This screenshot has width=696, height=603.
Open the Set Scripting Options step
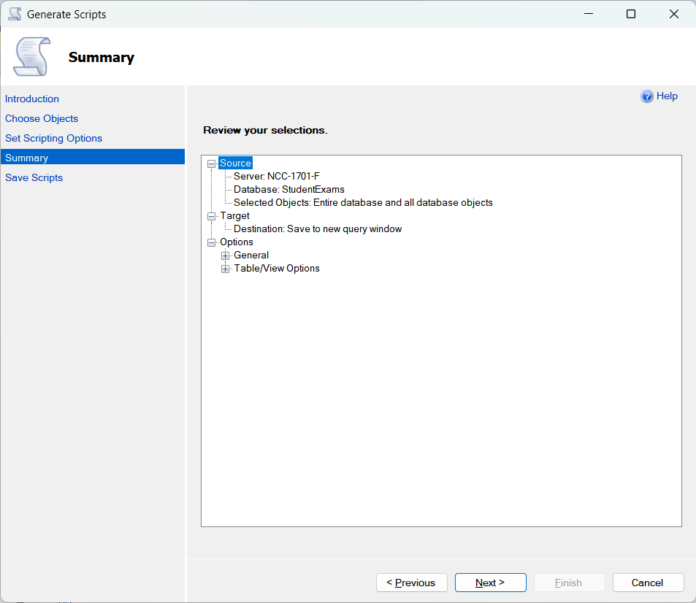tap(54, 138)
